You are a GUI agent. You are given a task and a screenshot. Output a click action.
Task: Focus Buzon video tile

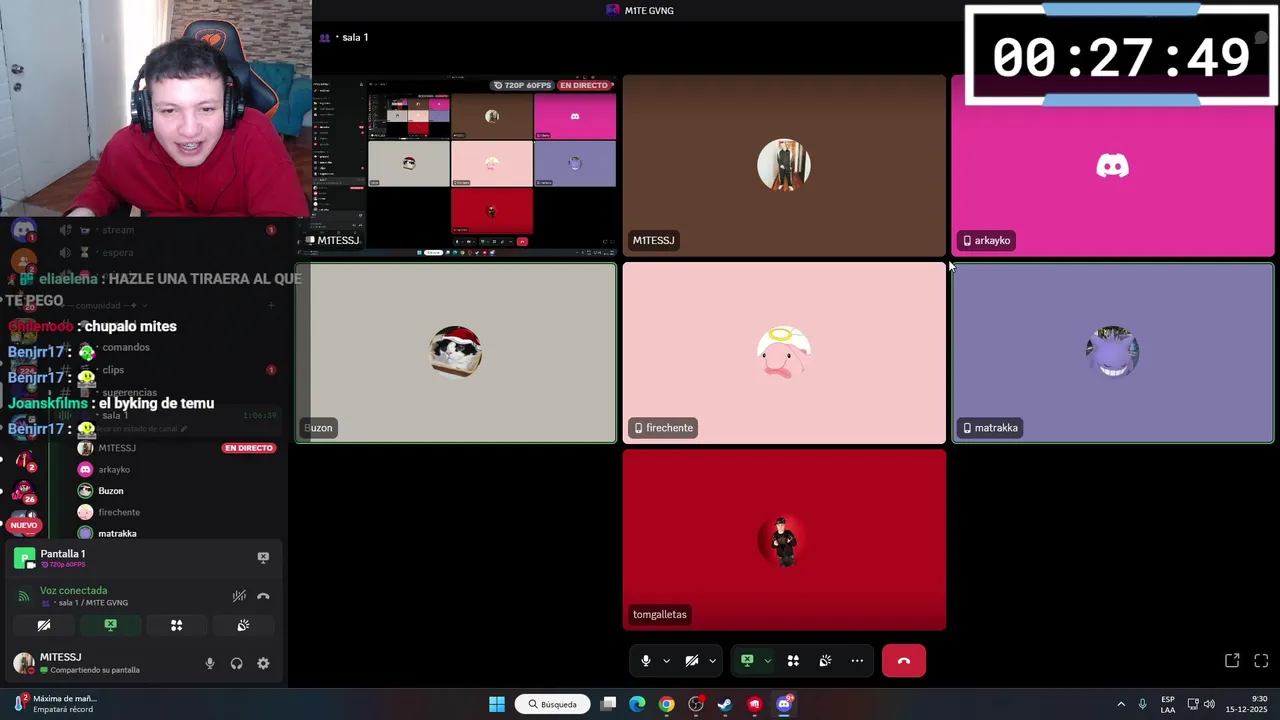[456, 352]
